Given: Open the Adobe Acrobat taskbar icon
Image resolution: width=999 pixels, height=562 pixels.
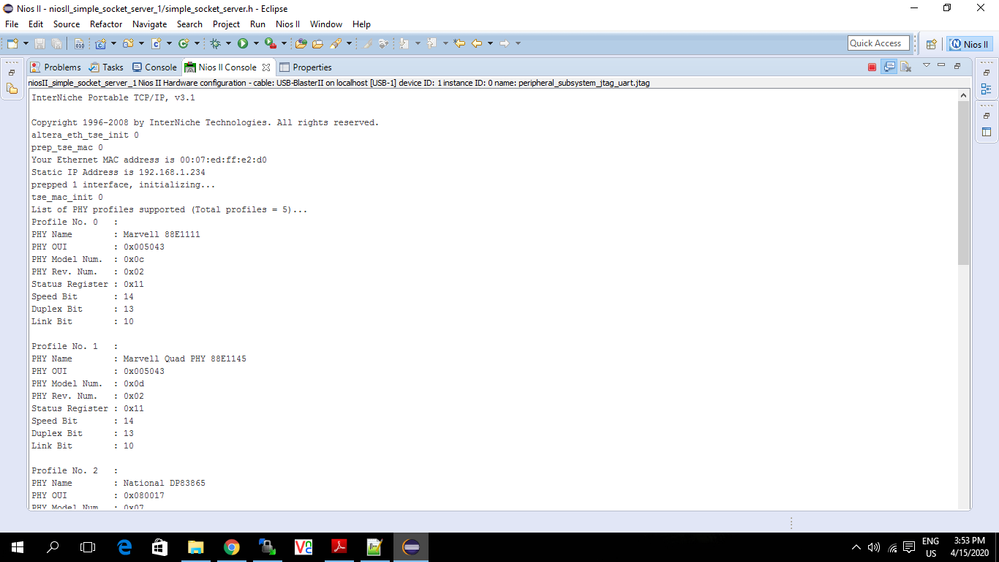Looking at the screenshot, I should click(339, 547).
